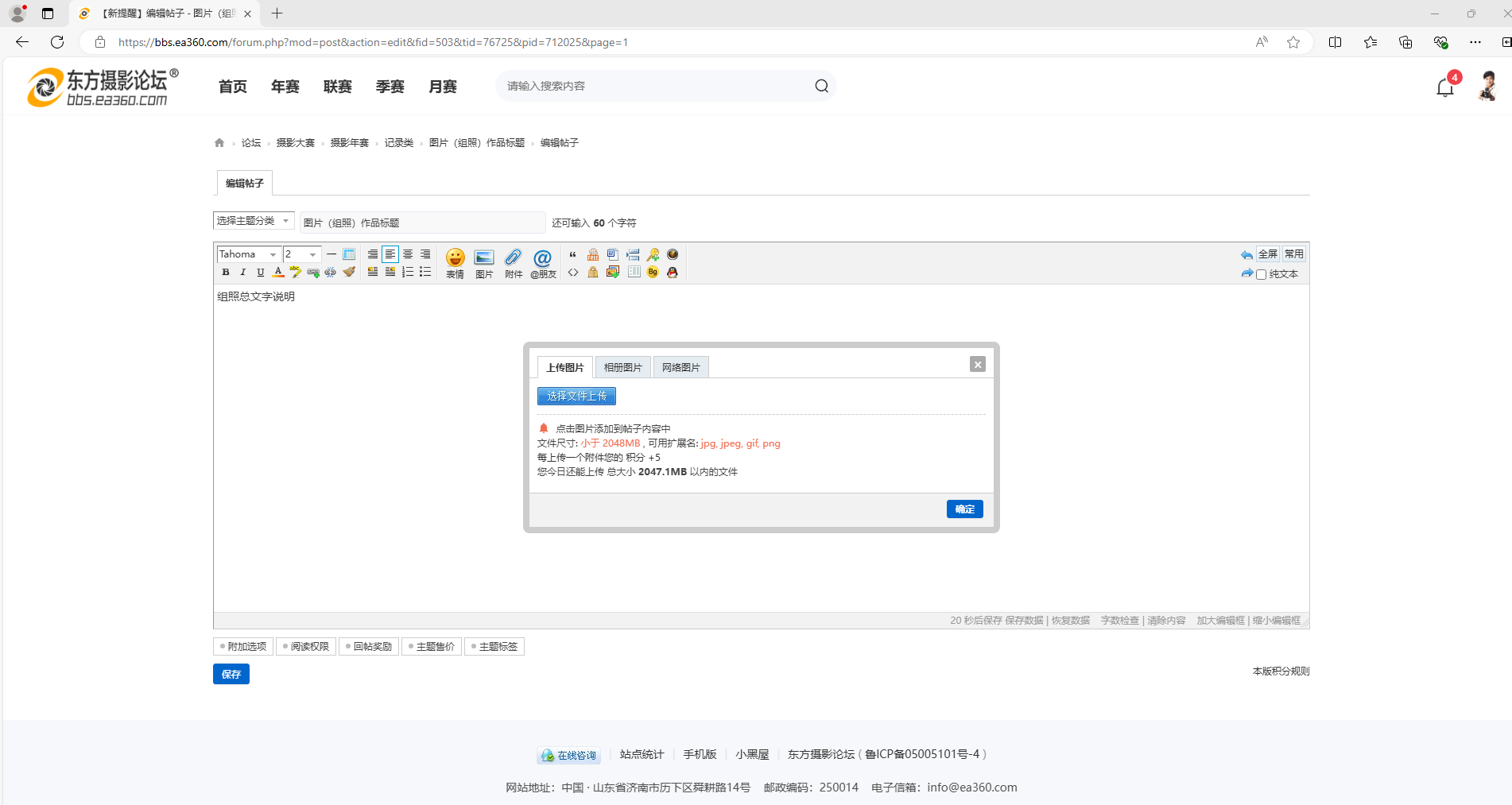1512x805 pixels.
Task: Insert an emoticon with the 表情 icon
Action: click(x=455, y=262)
